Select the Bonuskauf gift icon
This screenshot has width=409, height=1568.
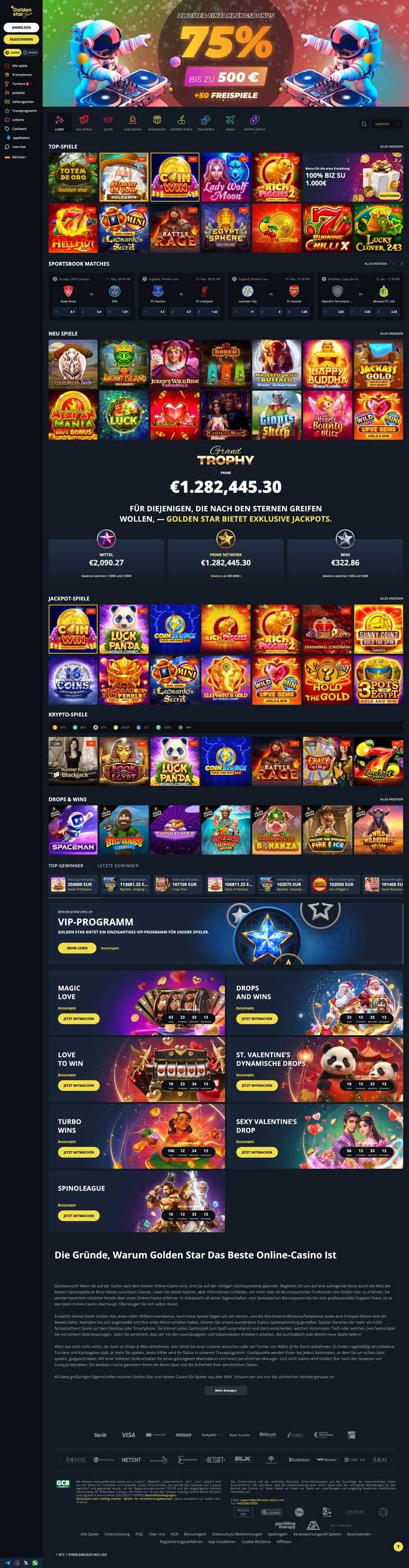[x=157, y=122]
